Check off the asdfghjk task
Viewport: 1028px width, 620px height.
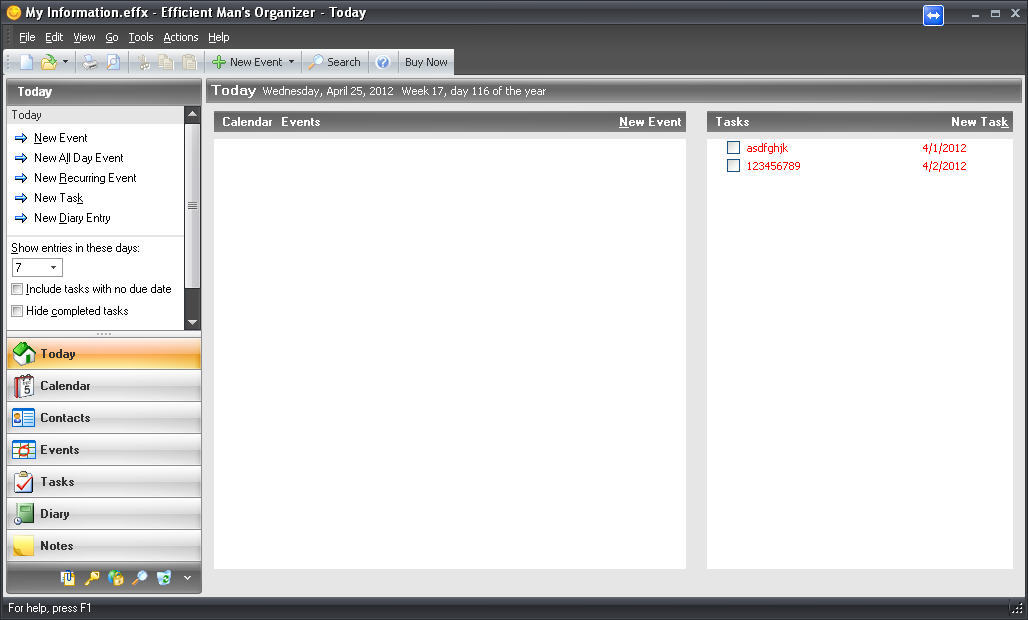pyautogui.click(x=733, y=147)
